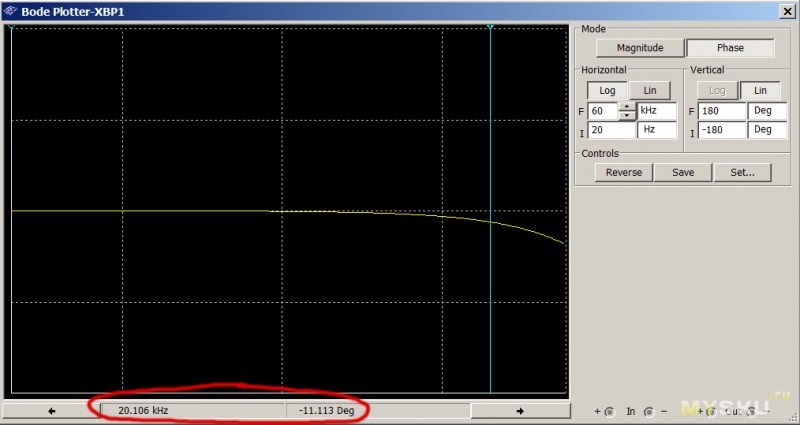Click the Reverse button in Controls
Screen dimensions: 800x425
(624, 172)
